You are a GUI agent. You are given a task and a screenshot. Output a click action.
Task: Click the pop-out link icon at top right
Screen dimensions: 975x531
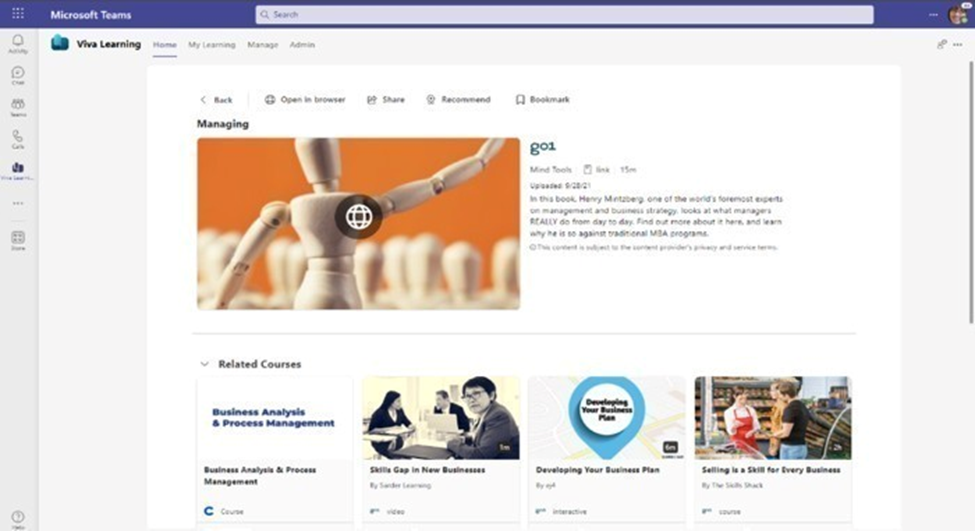tap(942, 44)
